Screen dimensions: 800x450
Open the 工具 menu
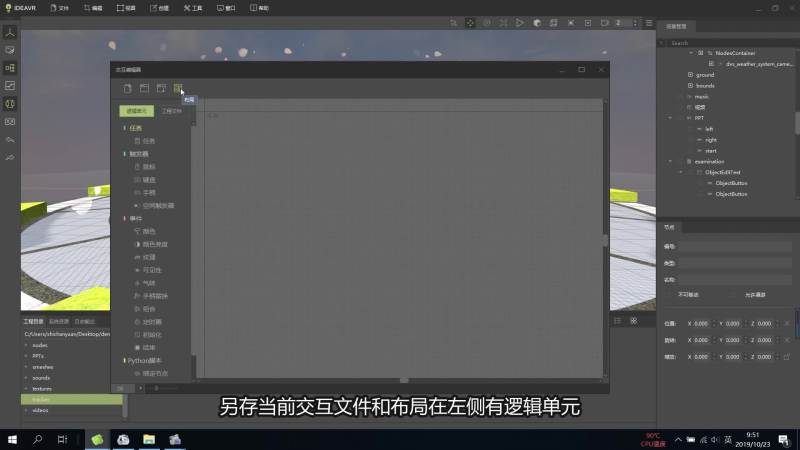click(193, 8)
